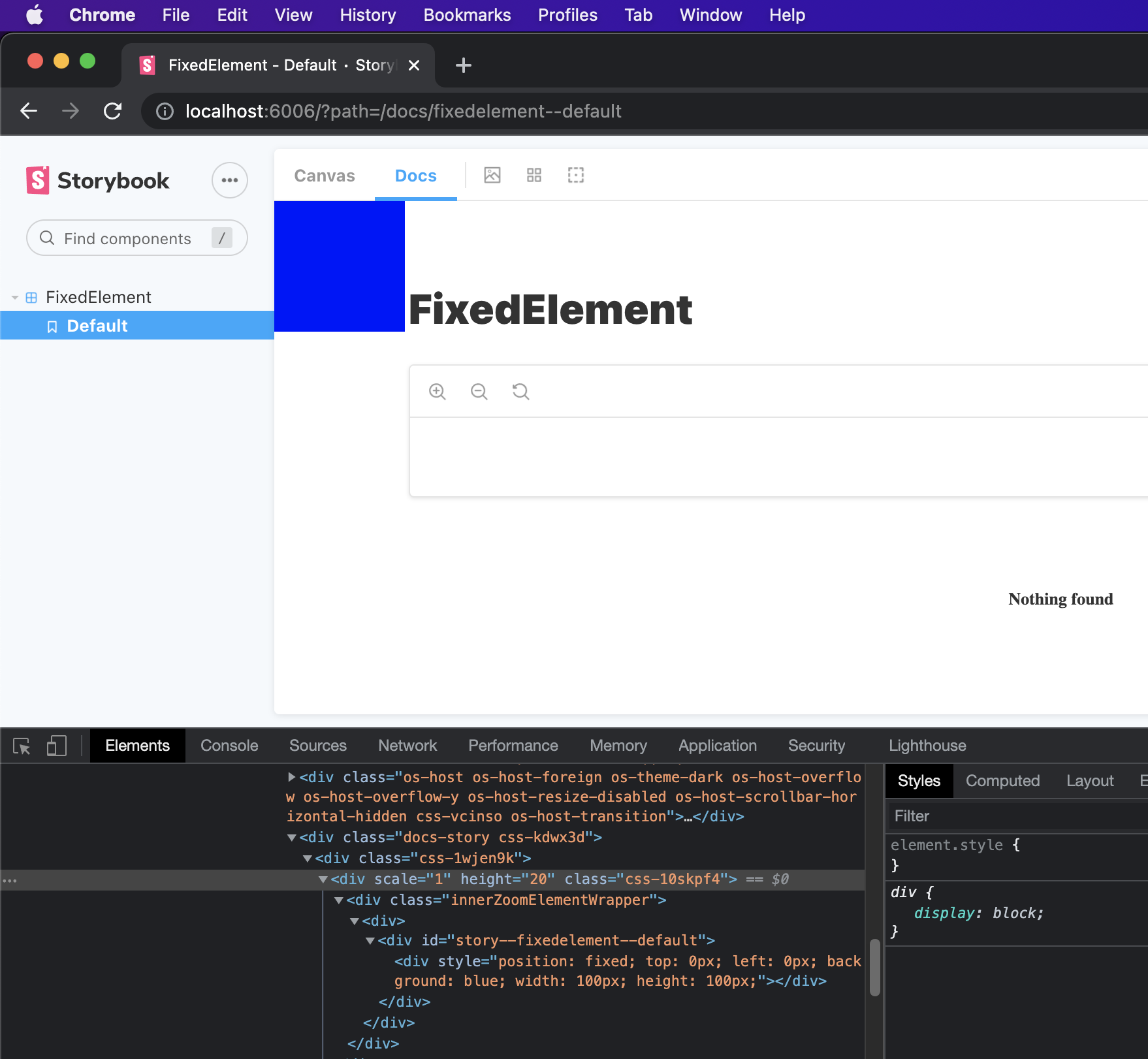Click the site info icon in the address bar
Screen dimensions: 1148x1059
point(165,112)
